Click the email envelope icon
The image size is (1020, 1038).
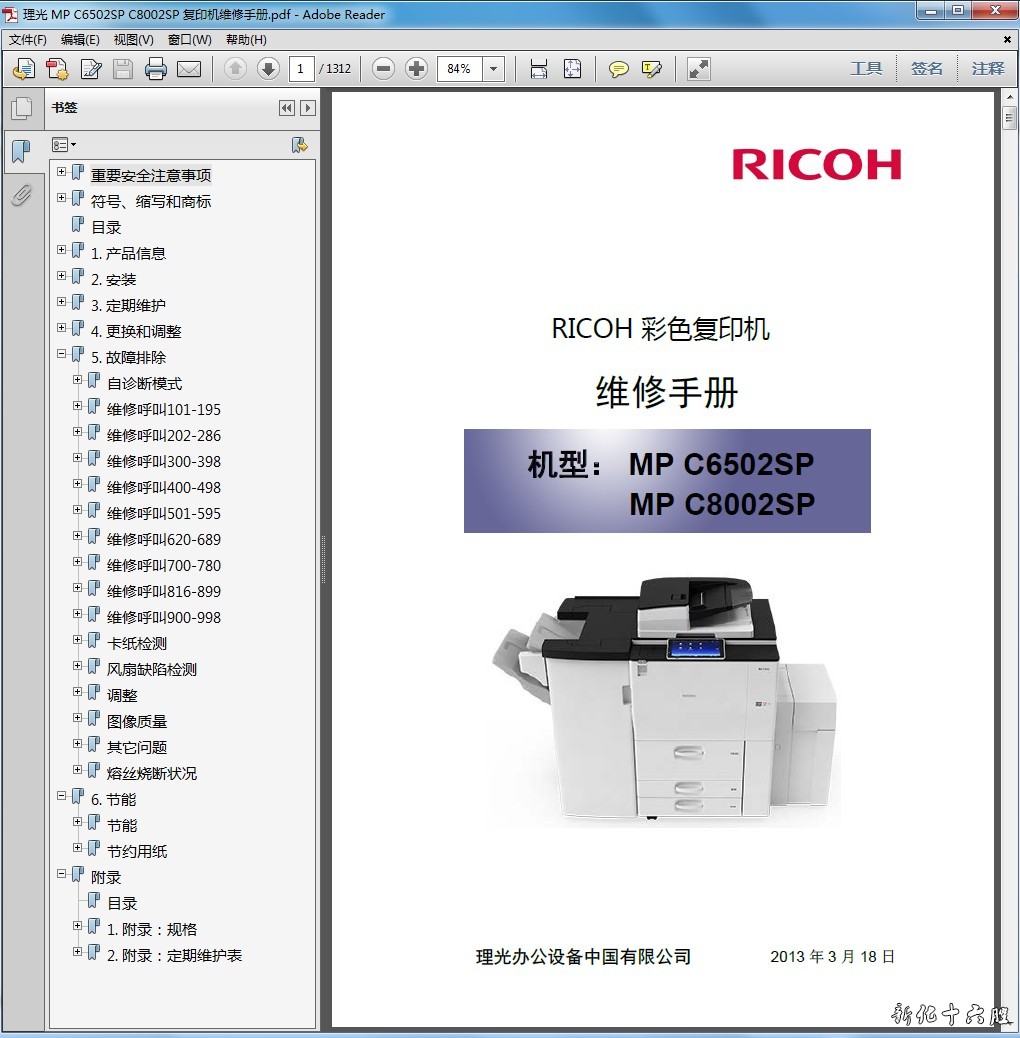pos(189,69)
